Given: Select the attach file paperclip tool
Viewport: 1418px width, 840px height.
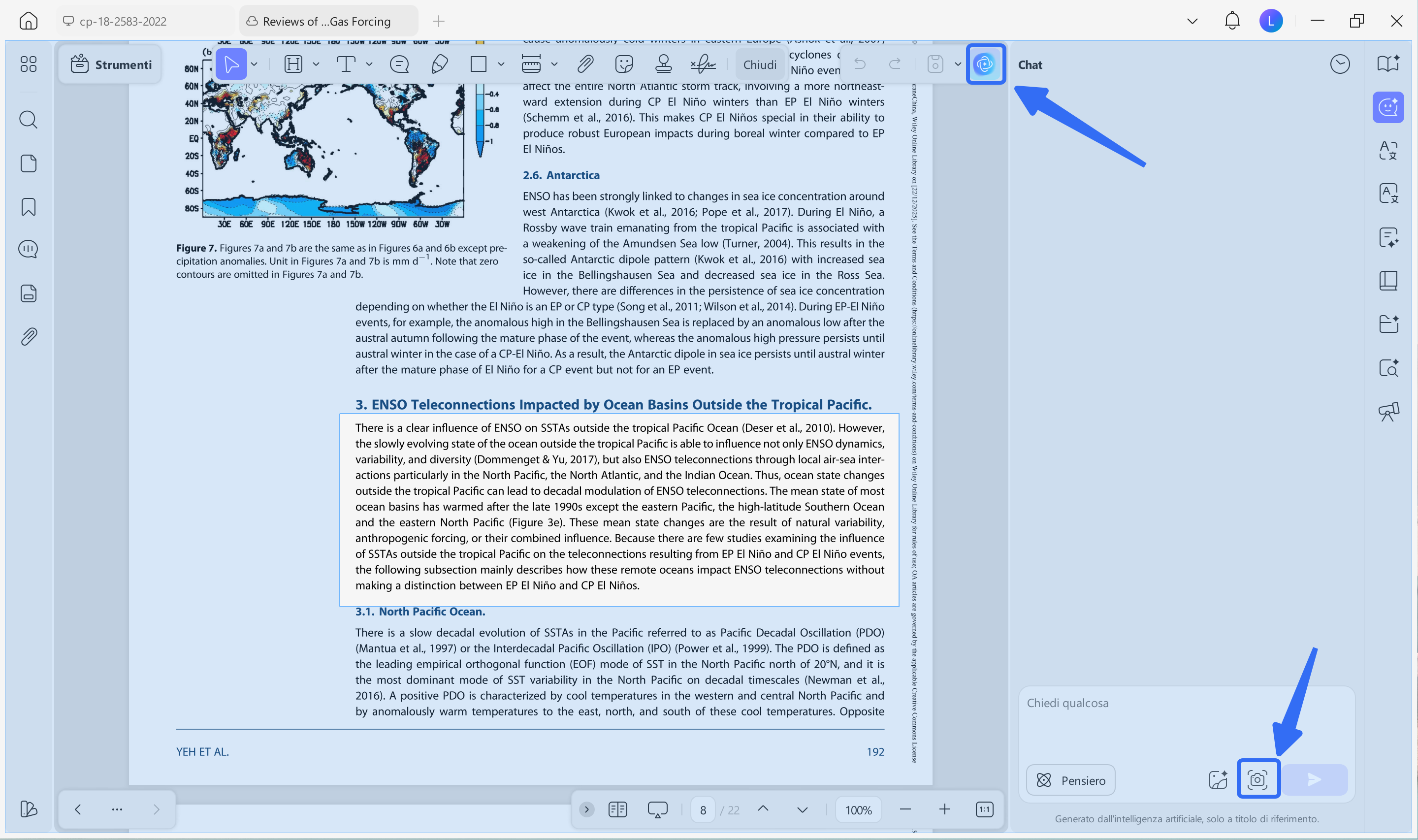Looking at the screenshot, I should coord(585,64).
